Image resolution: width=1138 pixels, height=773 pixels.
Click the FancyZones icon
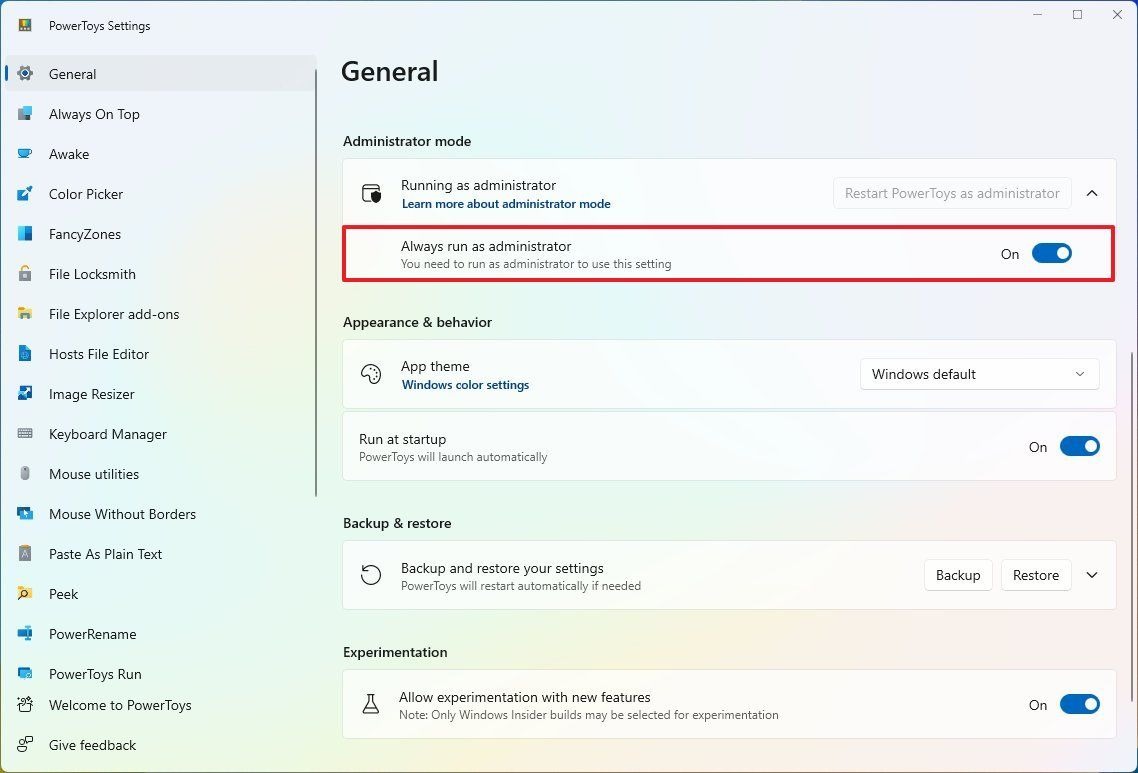point(25,233)
